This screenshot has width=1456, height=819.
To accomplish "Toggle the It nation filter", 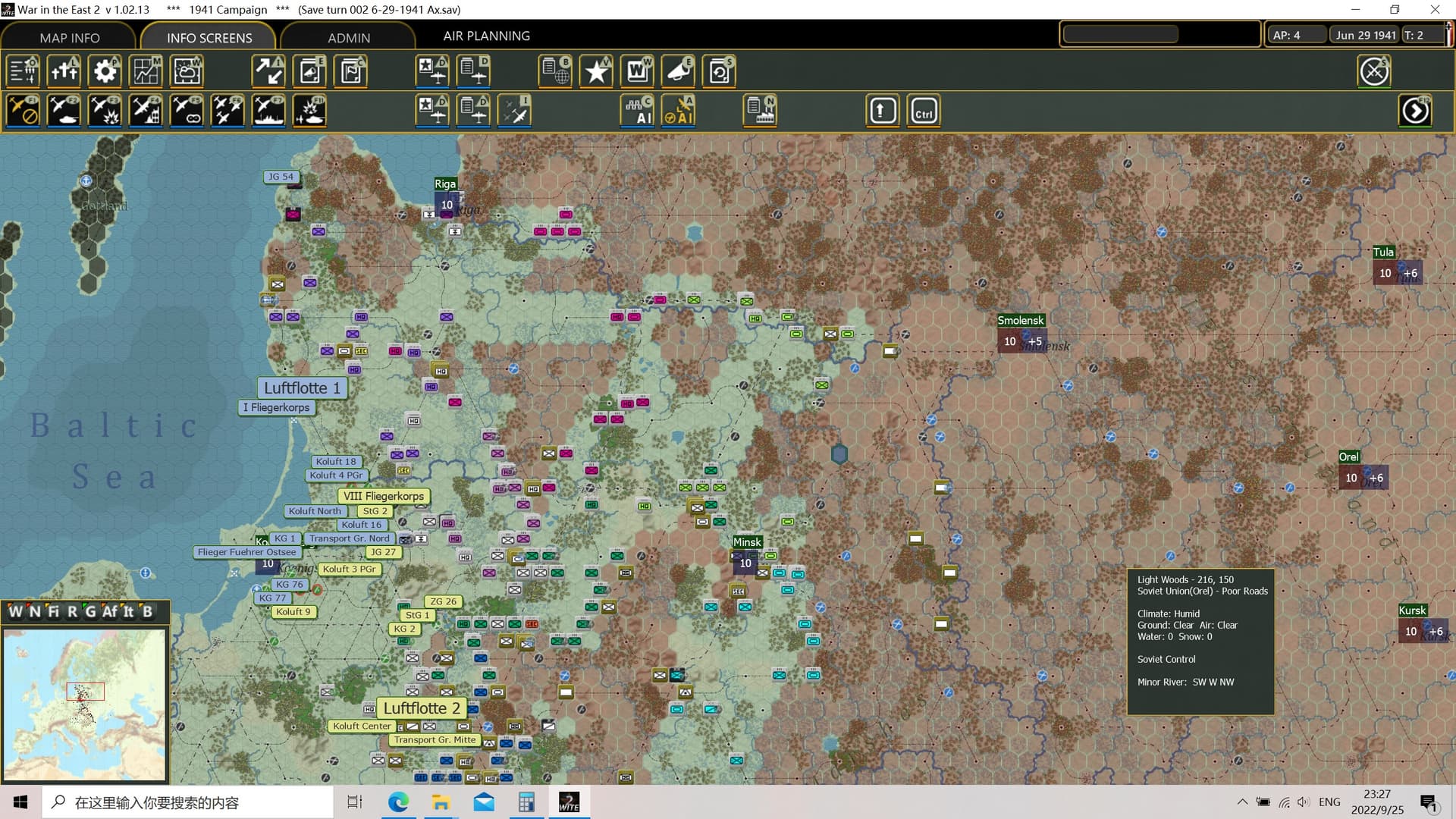I will pyautogui.click(x=129, y=611).
